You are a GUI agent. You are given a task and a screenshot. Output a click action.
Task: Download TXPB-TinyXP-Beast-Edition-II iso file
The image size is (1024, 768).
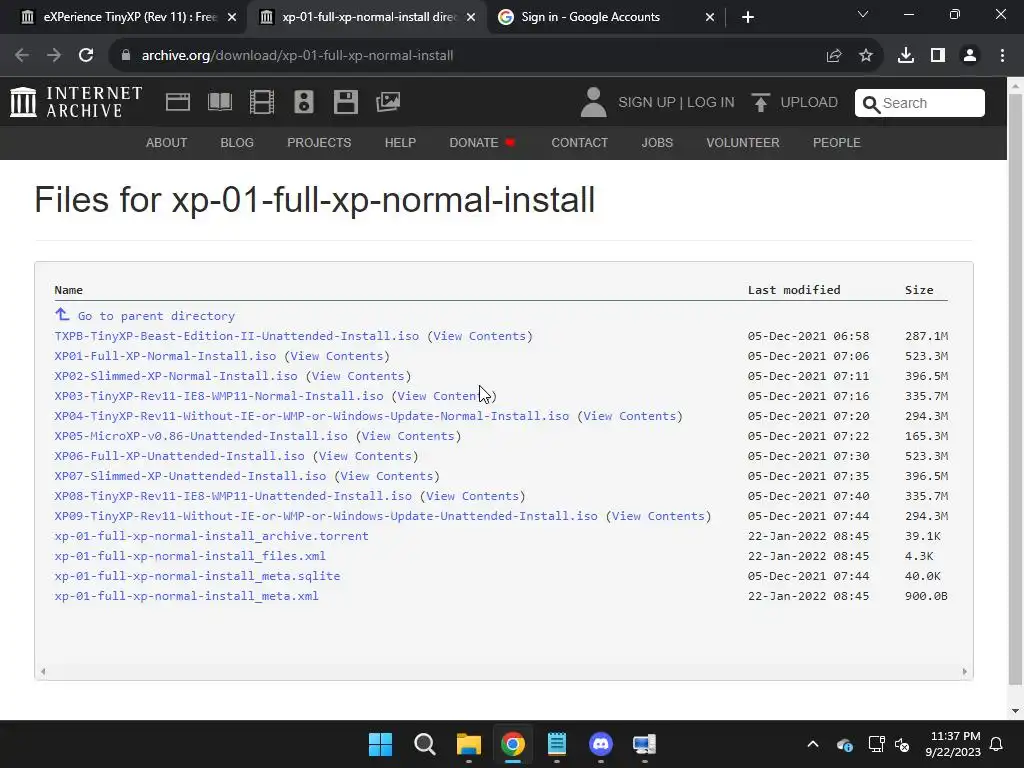pyautogui.click(x=236, y=336)
